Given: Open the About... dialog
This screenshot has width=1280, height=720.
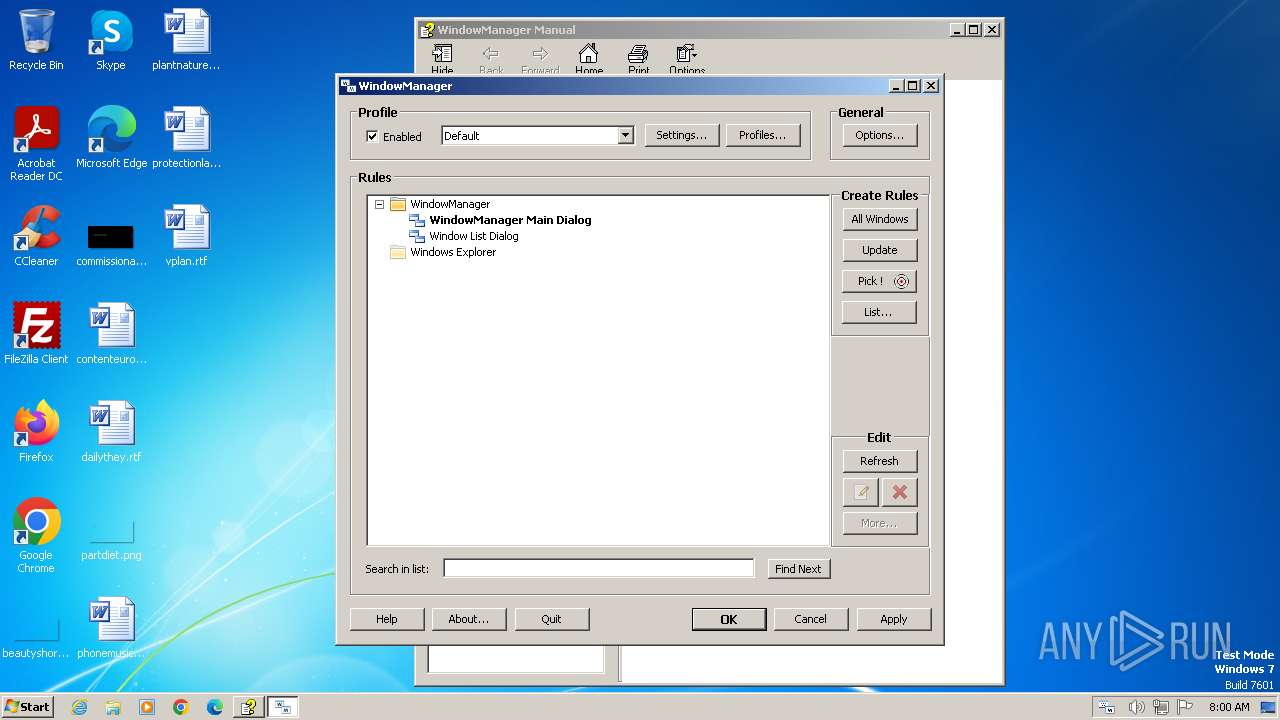Looking at the screenshot, I should click(469, 619).
